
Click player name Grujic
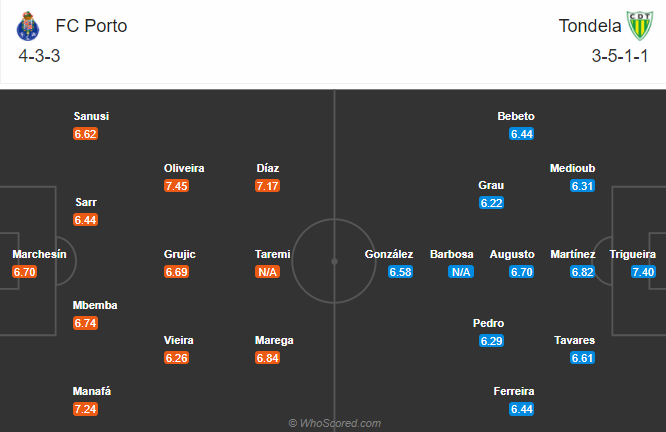coord(180,254)
